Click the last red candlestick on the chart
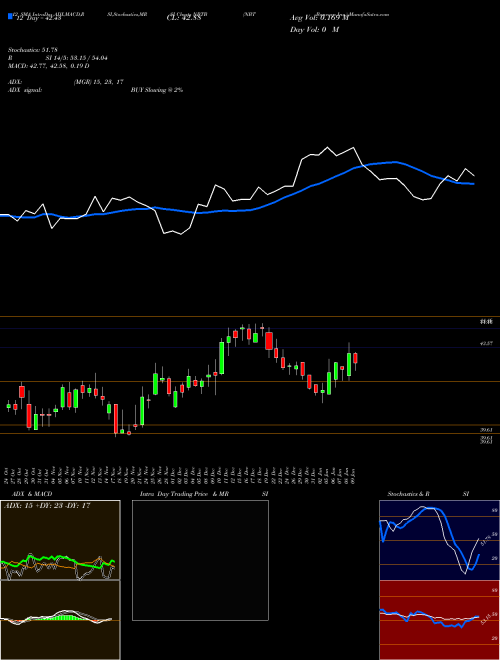 point(356,358)
